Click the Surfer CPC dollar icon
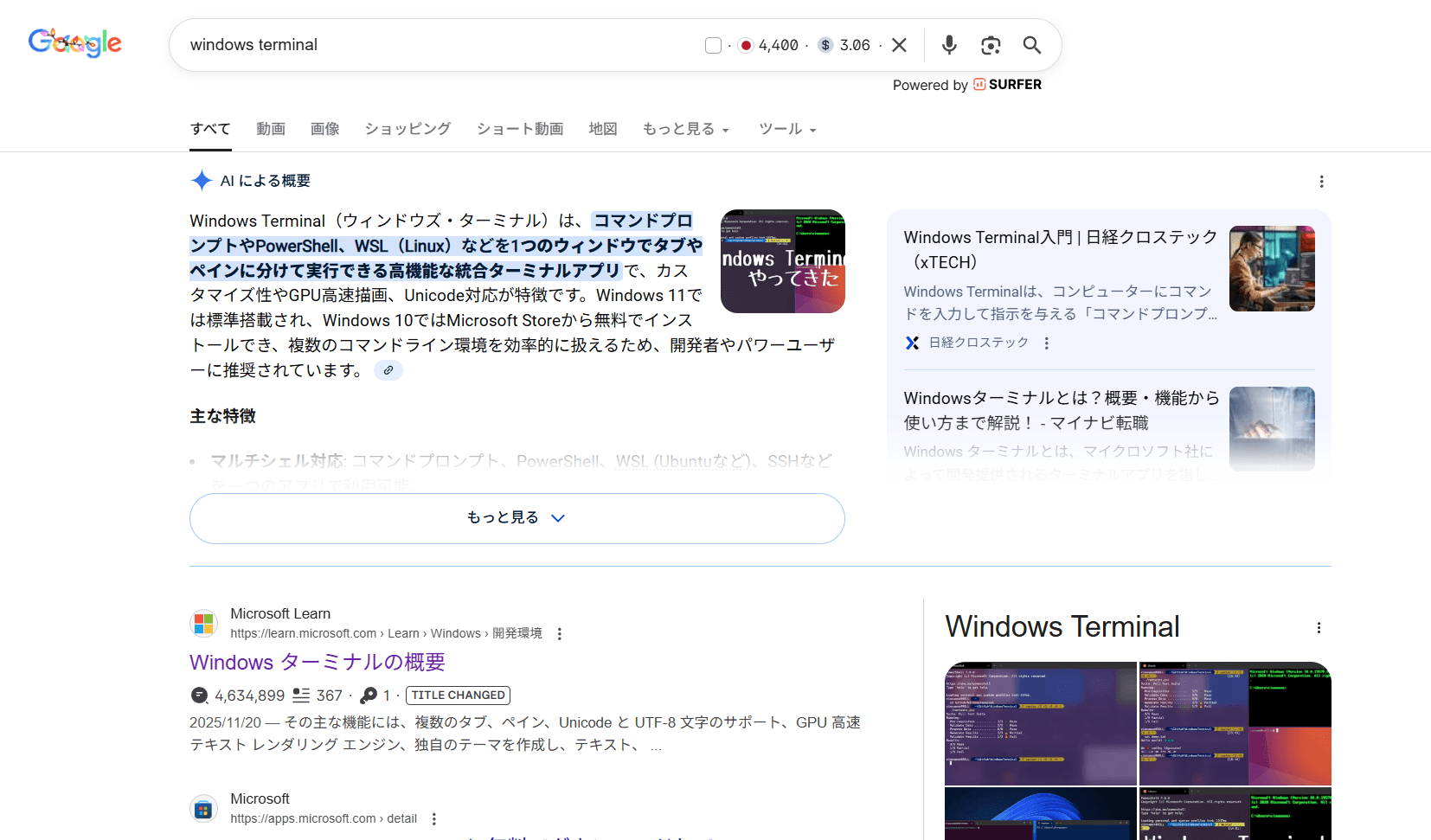Screen dimensions: 1431x840 [x=825, y=44]
